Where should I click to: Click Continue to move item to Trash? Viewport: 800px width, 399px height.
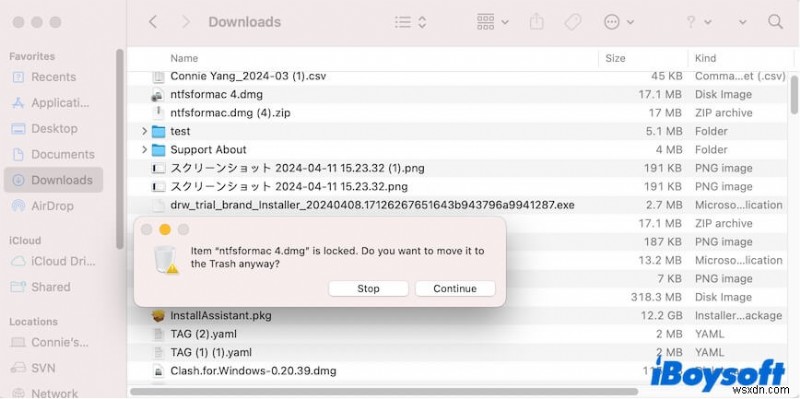click(455, 288)
